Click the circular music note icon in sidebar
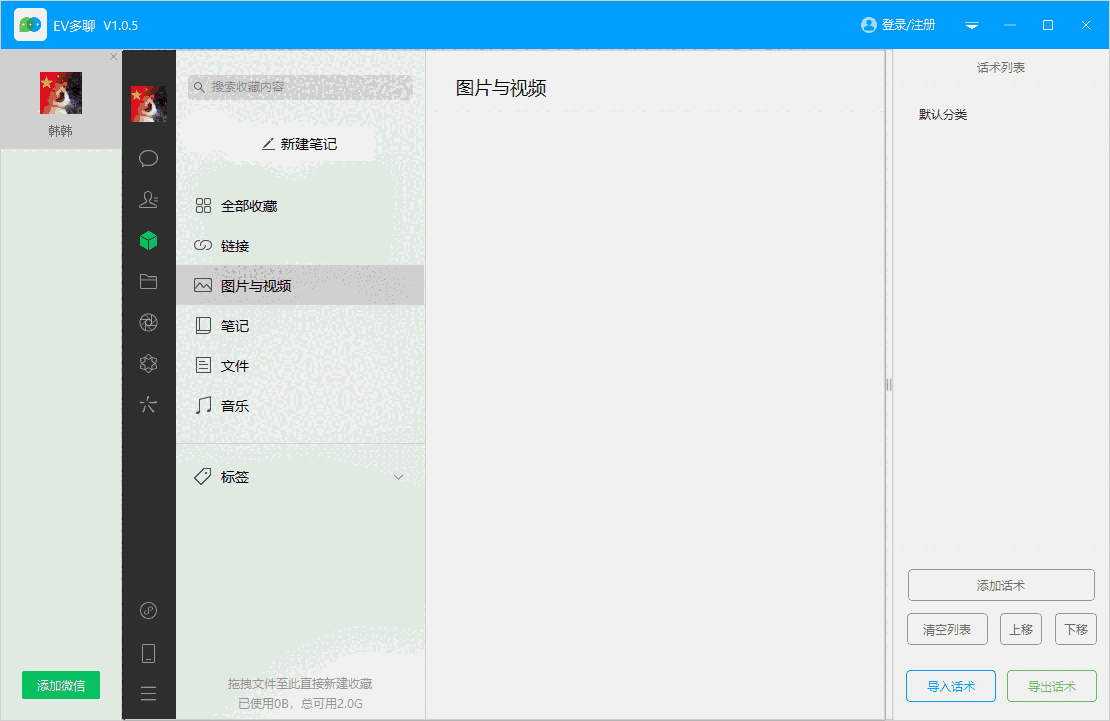The height and width of the screenshot is (721, 1110). [148, 610]
